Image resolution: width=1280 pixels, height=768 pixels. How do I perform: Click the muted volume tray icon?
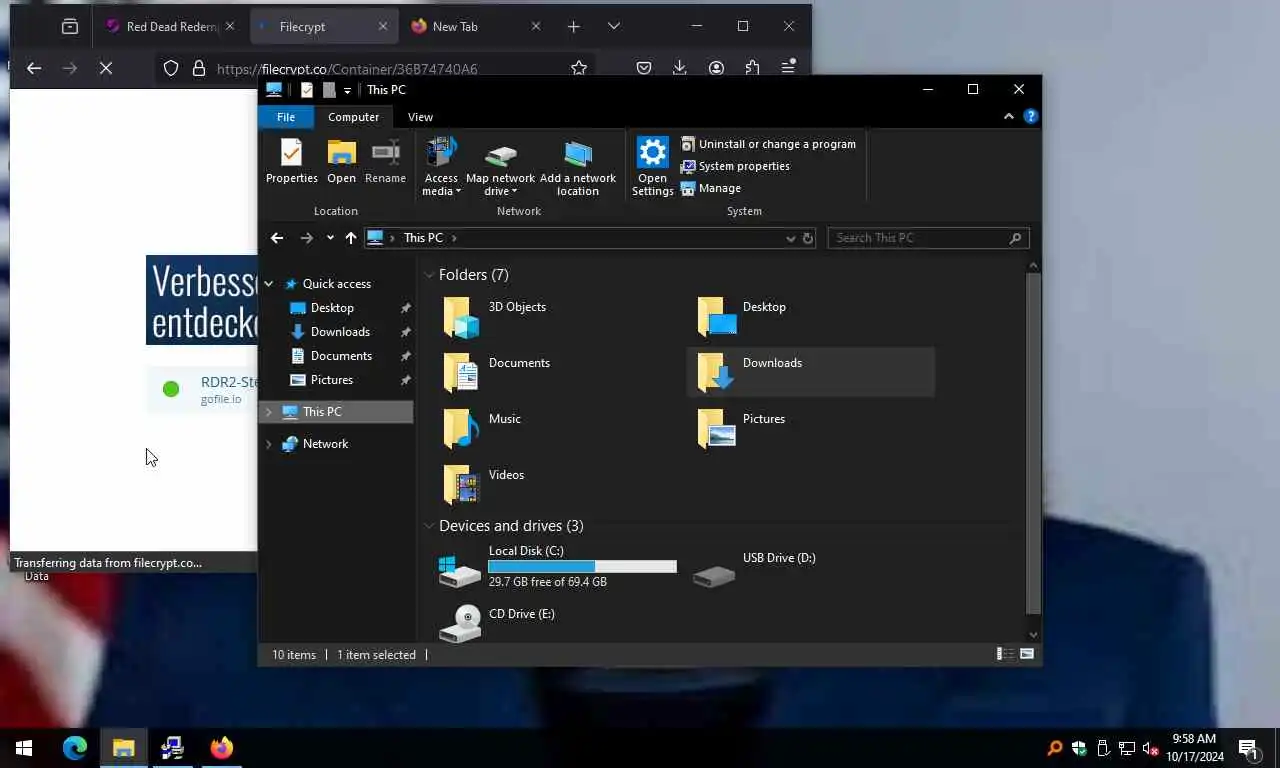[1150, 748]
